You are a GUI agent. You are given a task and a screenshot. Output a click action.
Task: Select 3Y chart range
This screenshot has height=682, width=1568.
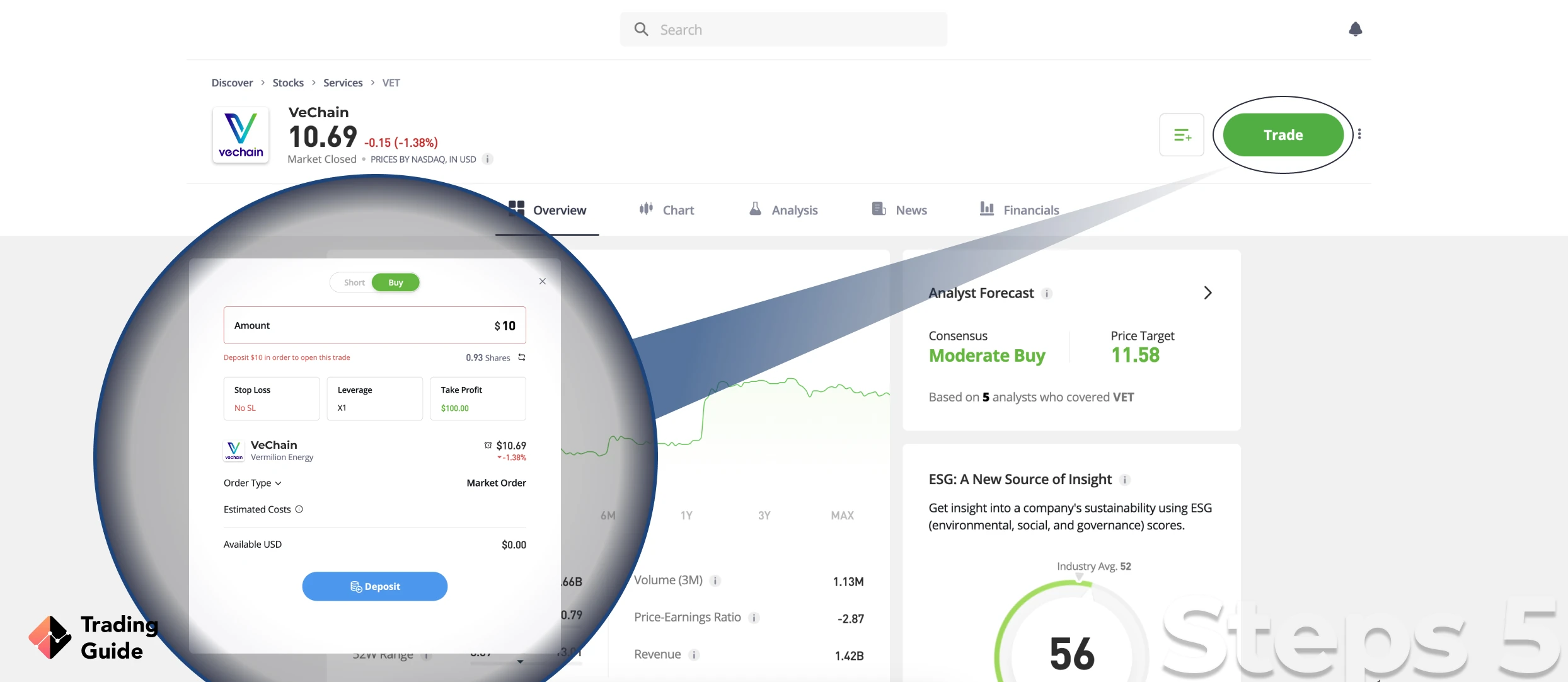pos(764,516)
